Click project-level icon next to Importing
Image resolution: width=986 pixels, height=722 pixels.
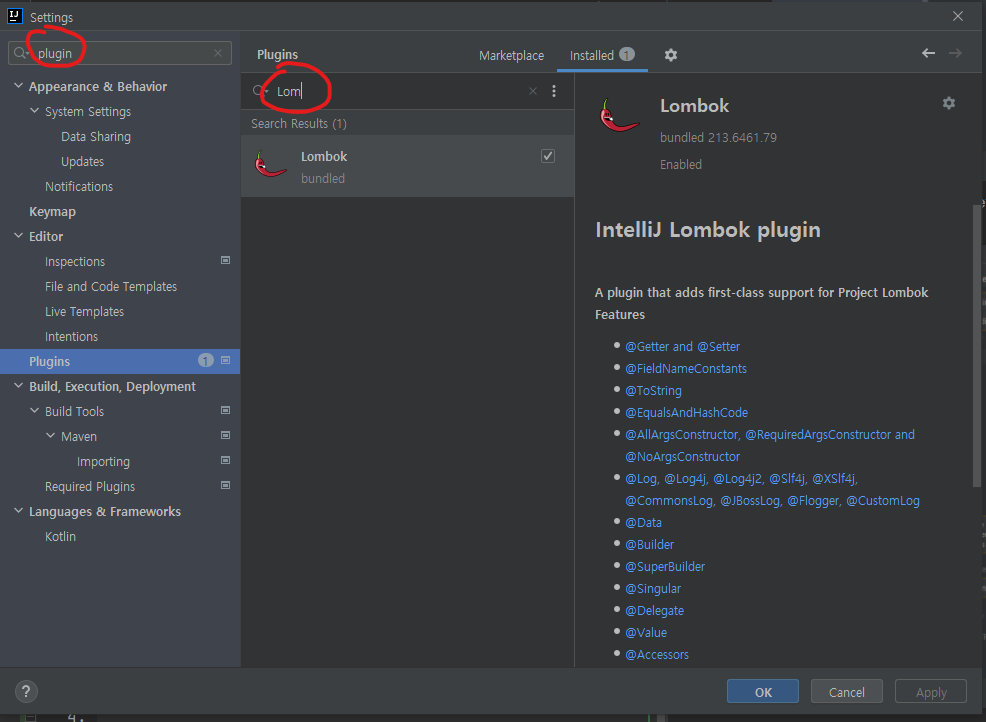[x=225, y=460]
